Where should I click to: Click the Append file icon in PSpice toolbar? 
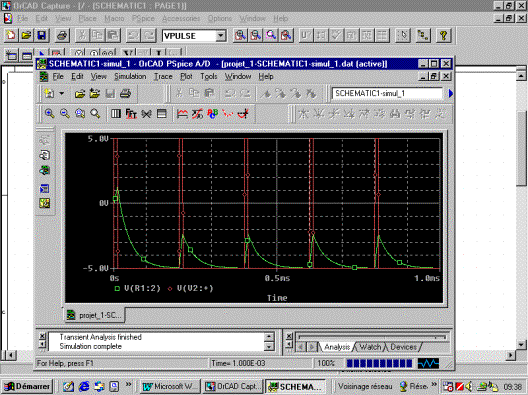(95, 93)
